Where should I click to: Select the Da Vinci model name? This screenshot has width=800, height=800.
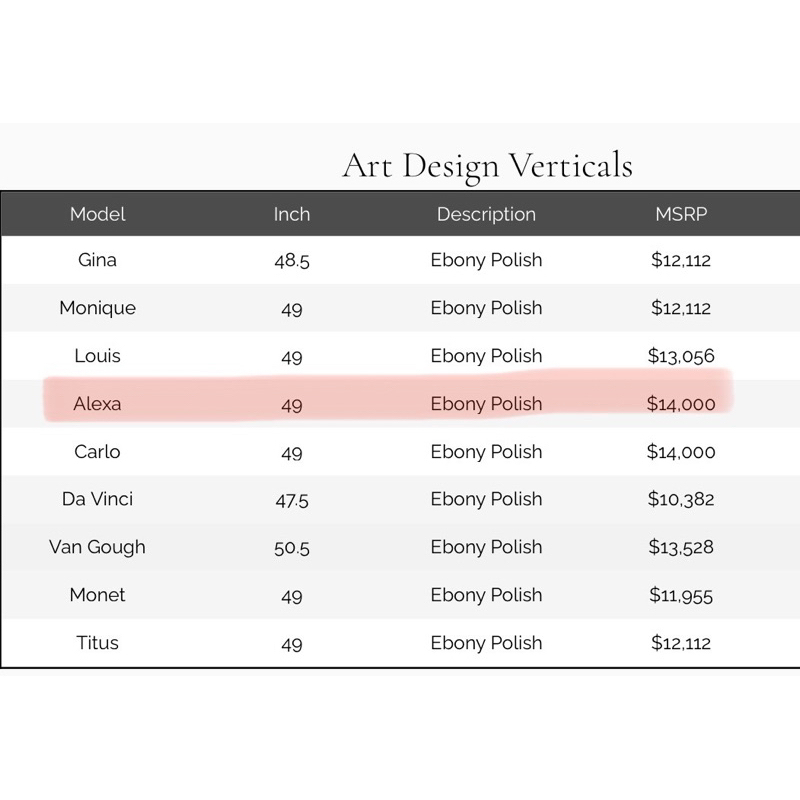98,499
